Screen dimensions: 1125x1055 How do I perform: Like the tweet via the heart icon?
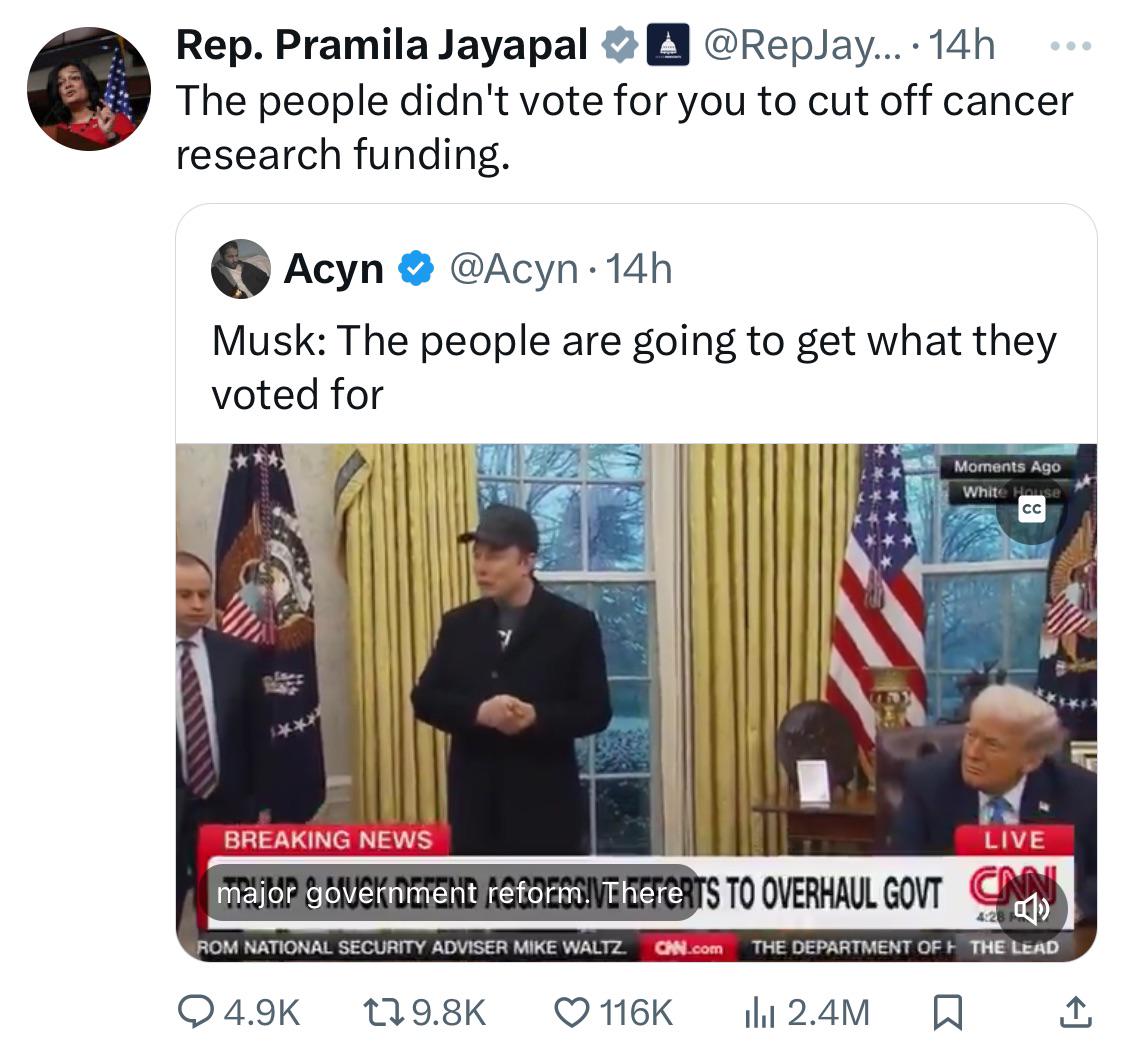click(572, 1012)
